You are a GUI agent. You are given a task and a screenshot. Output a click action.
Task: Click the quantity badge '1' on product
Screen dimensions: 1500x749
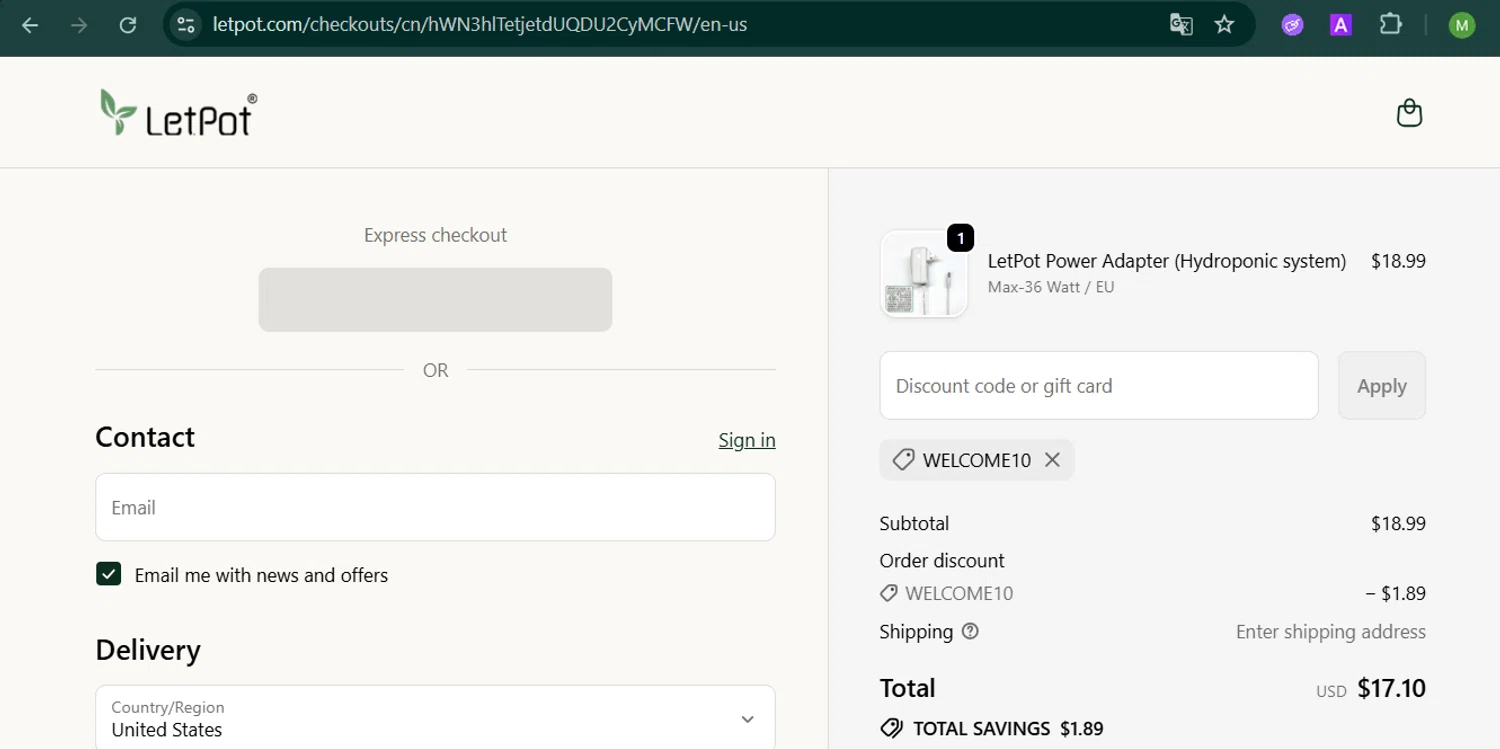coord(960,238)
